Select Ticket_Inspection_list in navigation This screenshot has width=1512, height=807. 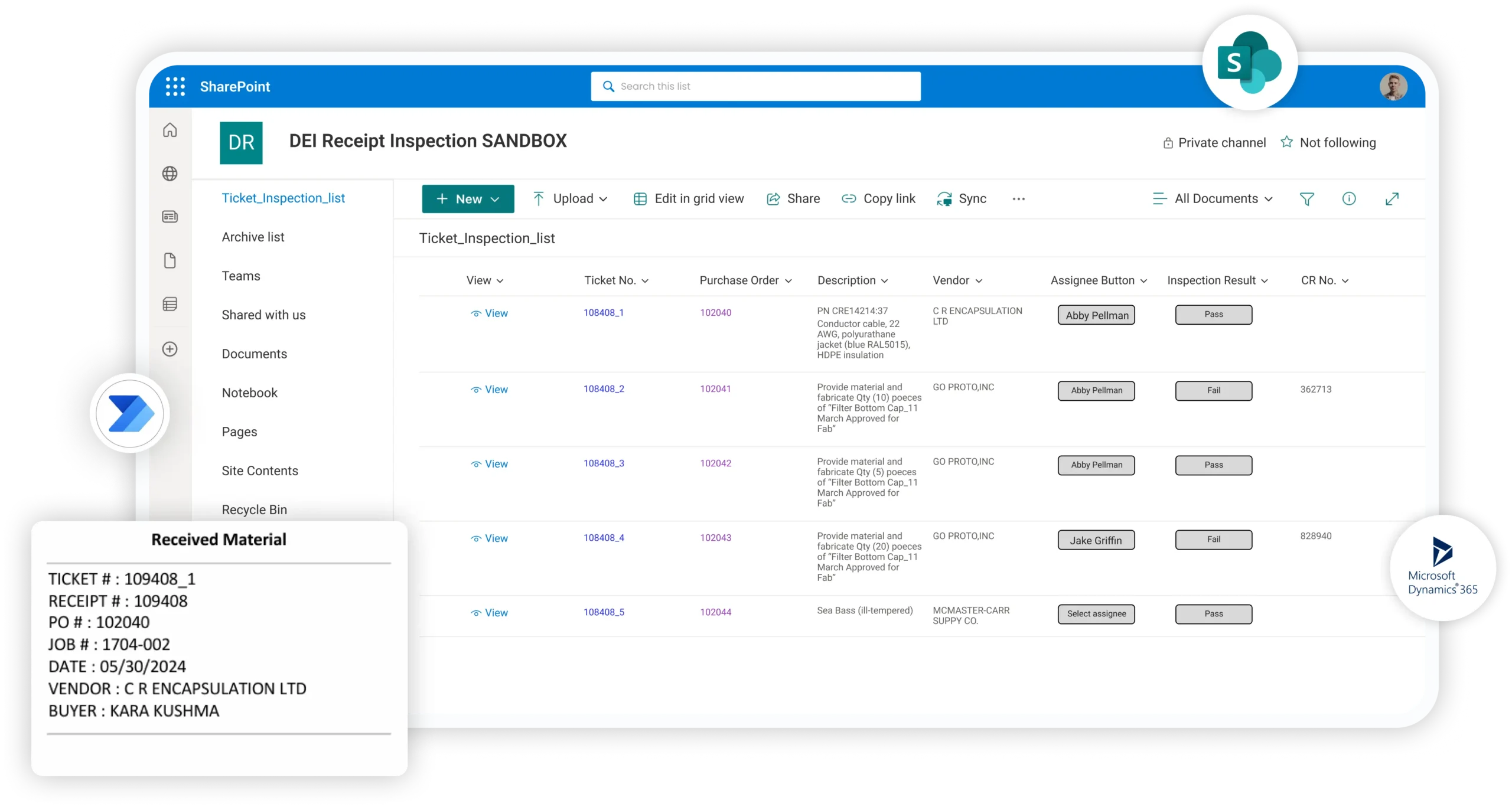point(283,198)
